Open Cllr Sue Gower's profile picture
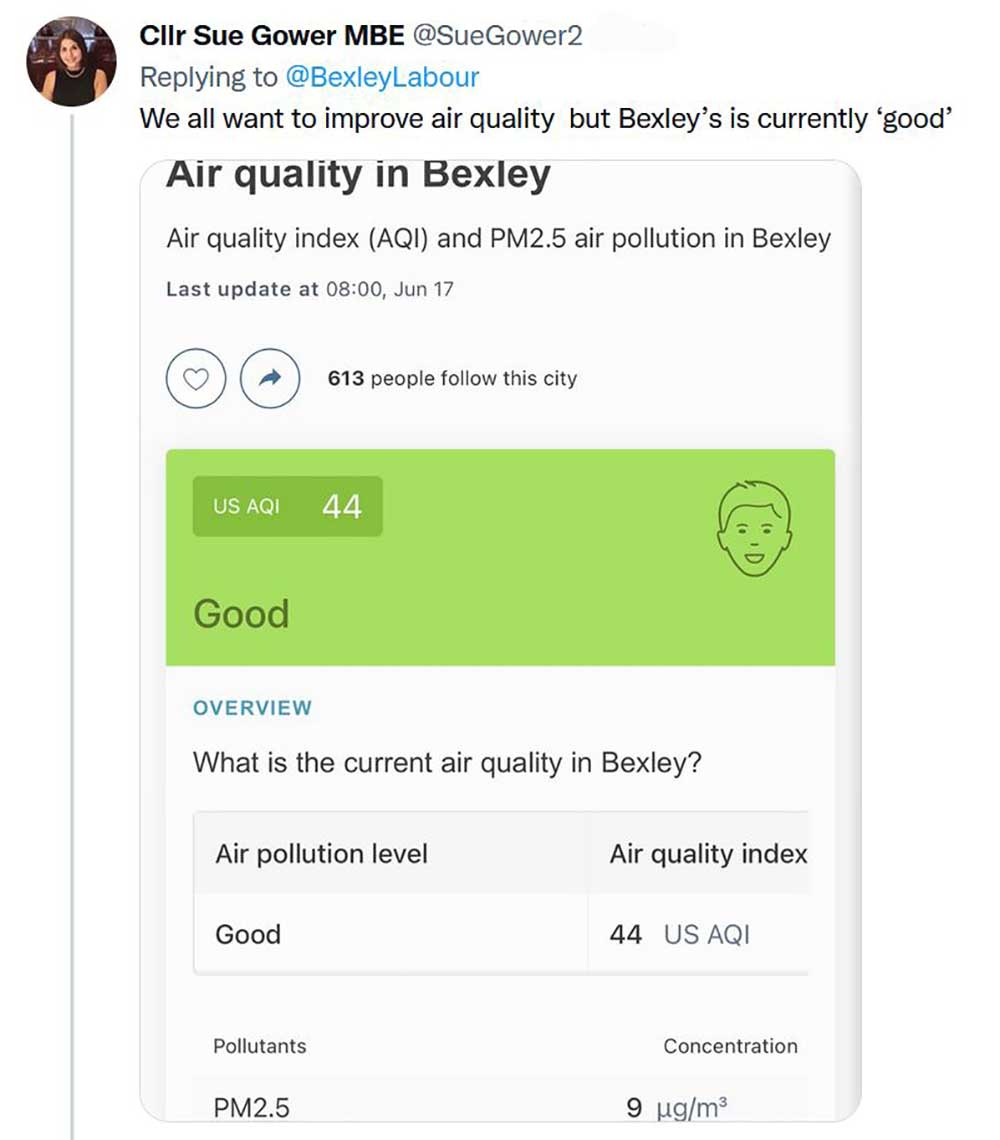 click(x=71, y=62)
